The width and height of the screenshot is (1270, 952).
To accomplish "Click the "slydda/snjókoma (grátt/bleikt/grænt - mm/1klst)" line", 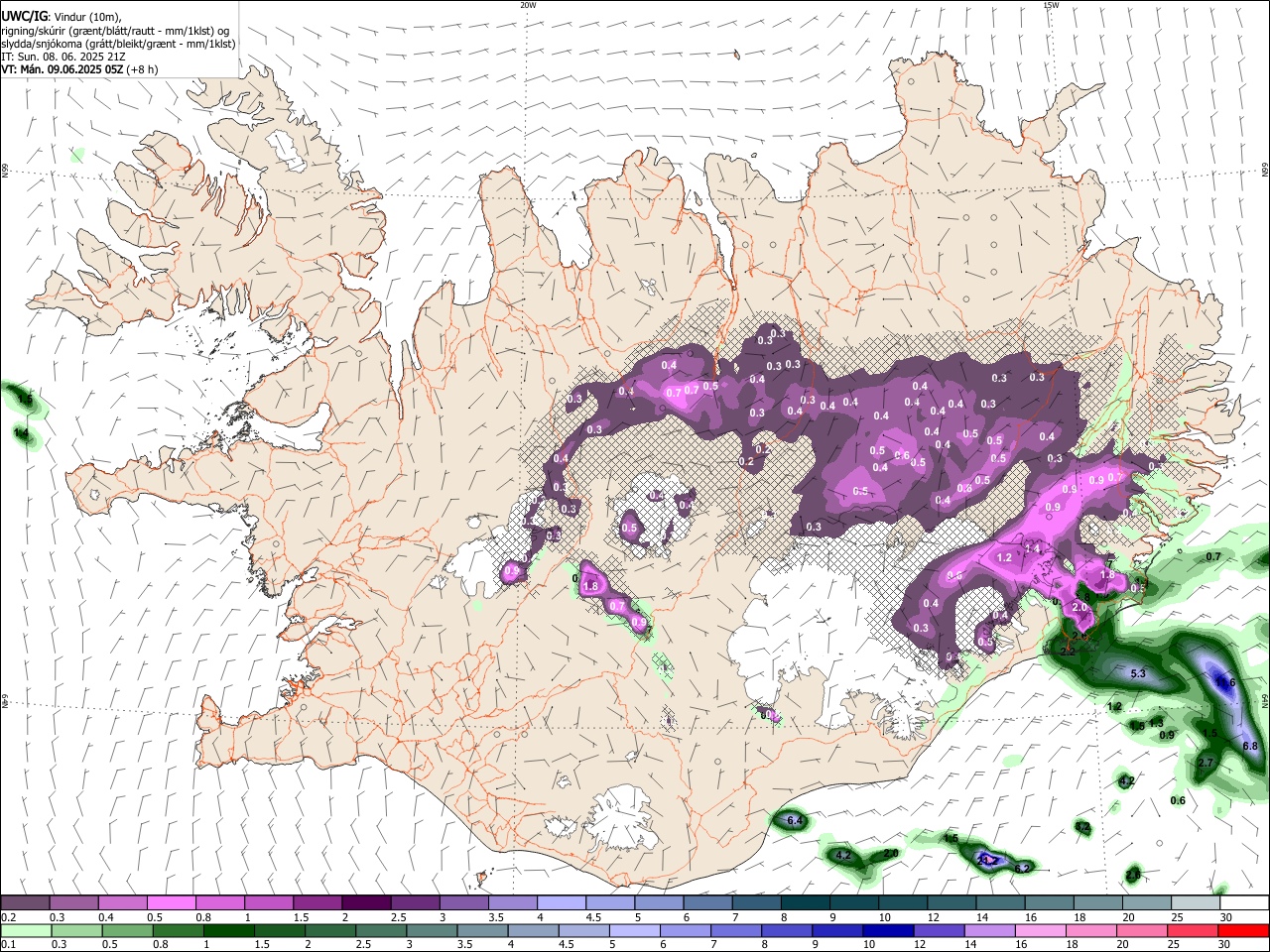I will 119,45.
